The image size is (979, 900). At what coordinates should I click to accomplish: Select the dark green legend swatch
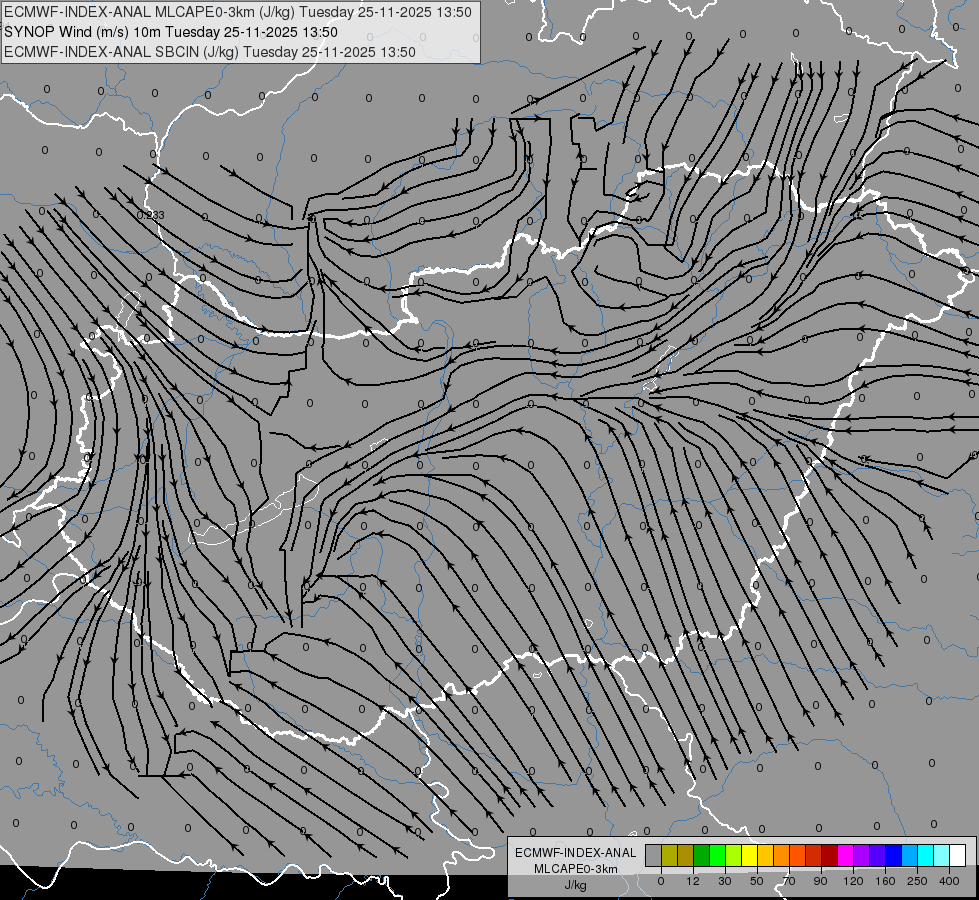click(702, 856)
